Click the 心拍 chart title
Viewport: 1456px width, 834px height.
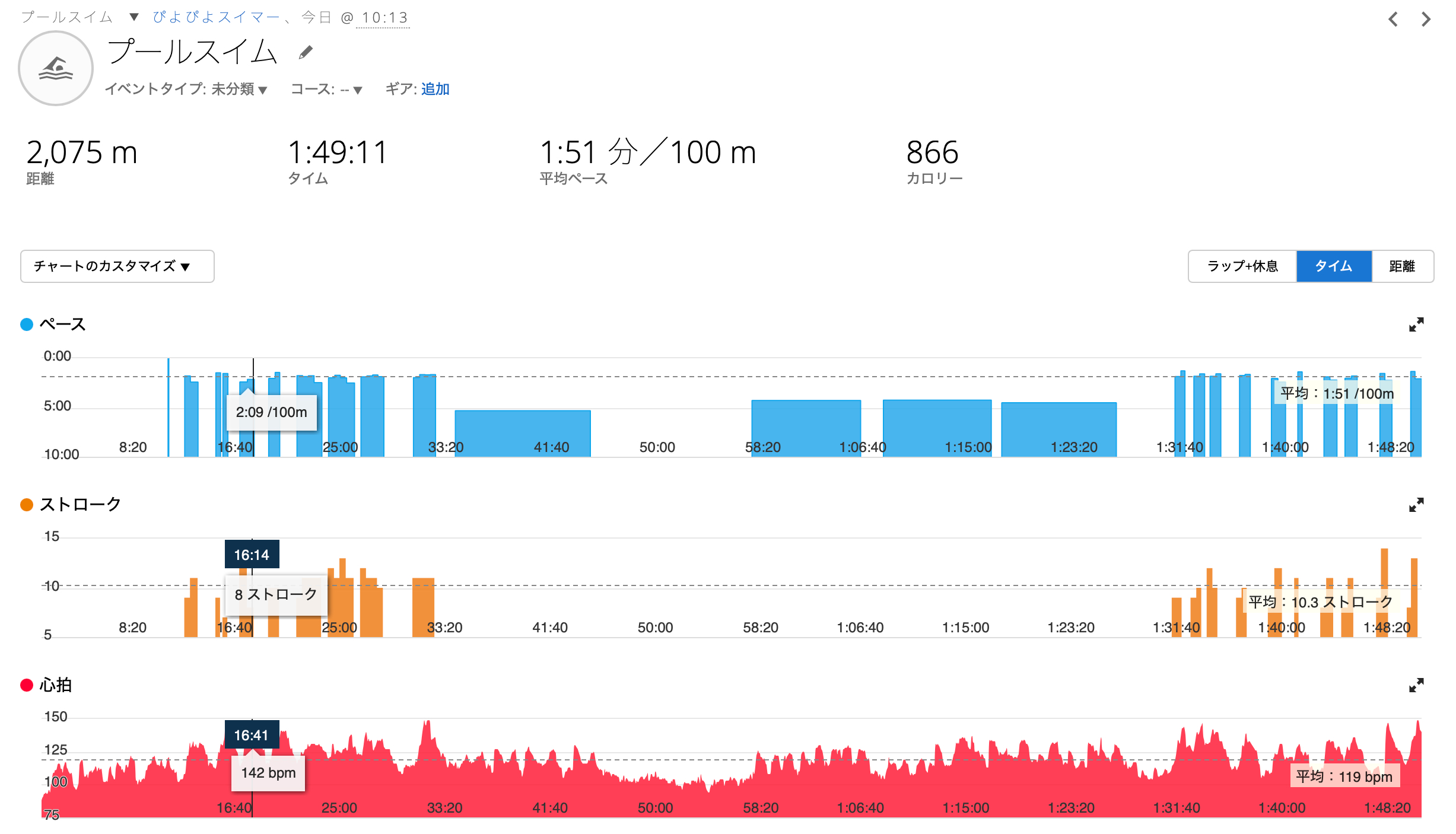click(55, 685)
